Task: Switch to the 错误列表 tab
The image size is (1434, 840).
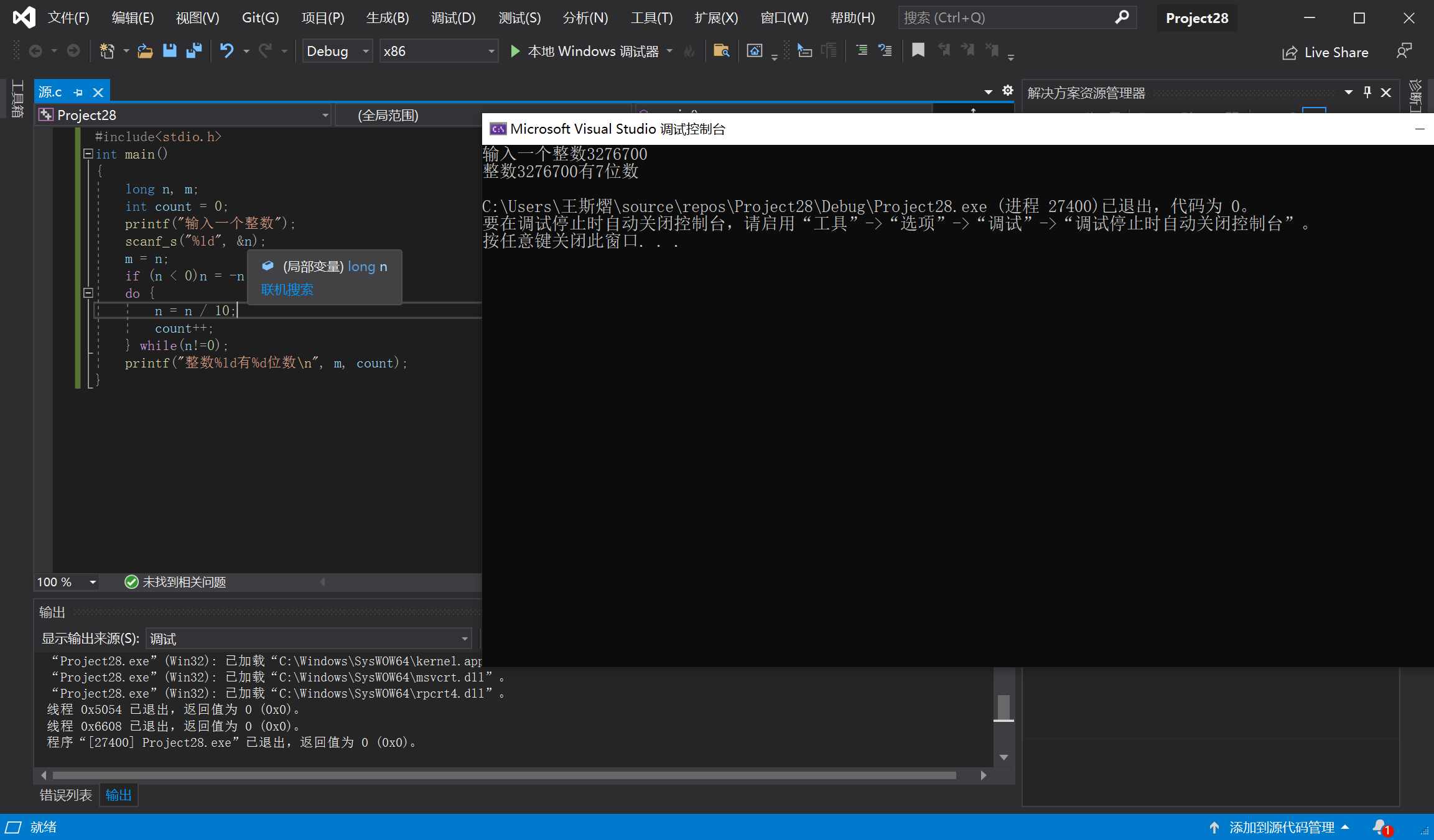Action: coord(65,795)
